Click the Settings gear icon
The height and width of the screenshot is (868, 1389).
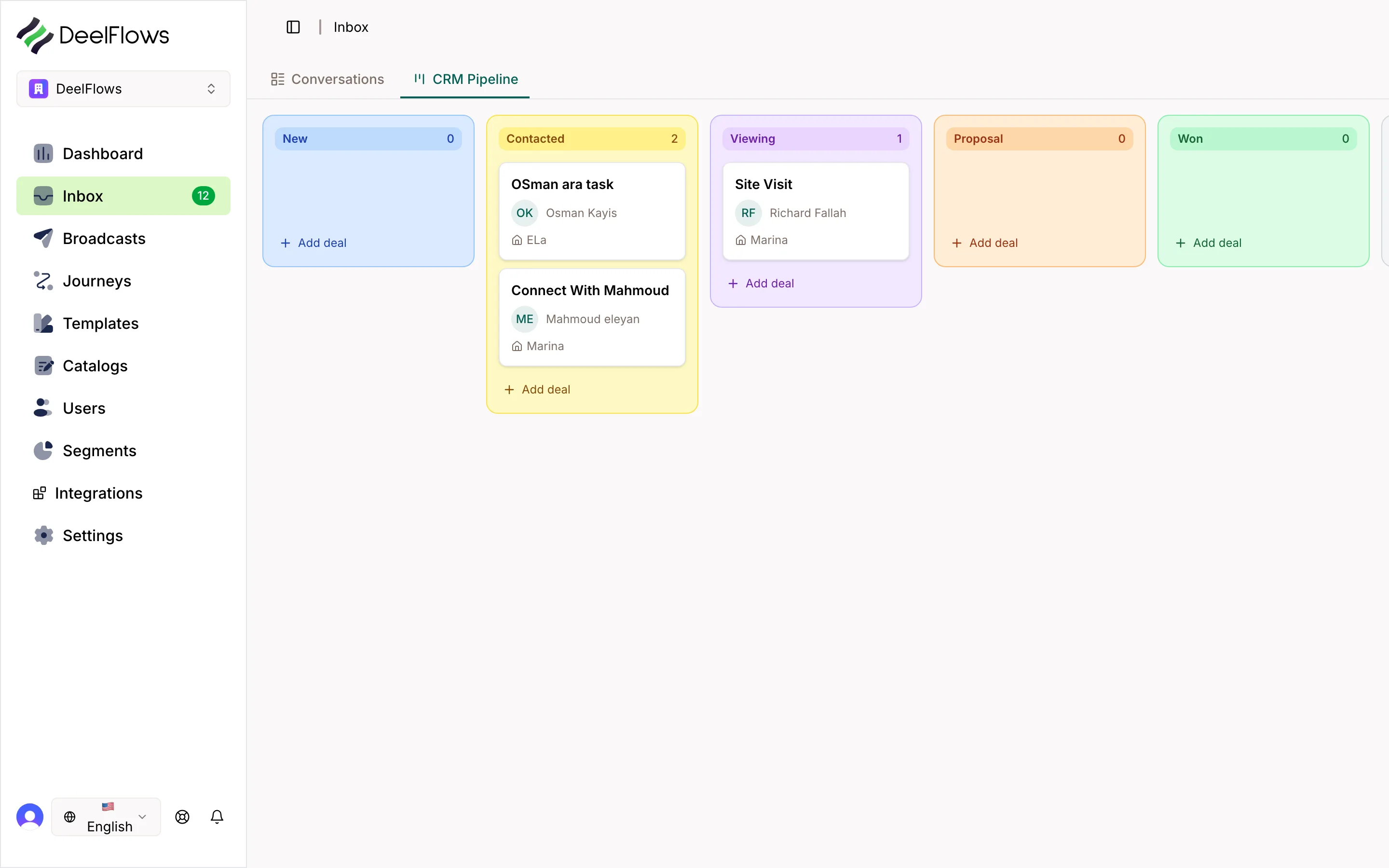(43, 536)
